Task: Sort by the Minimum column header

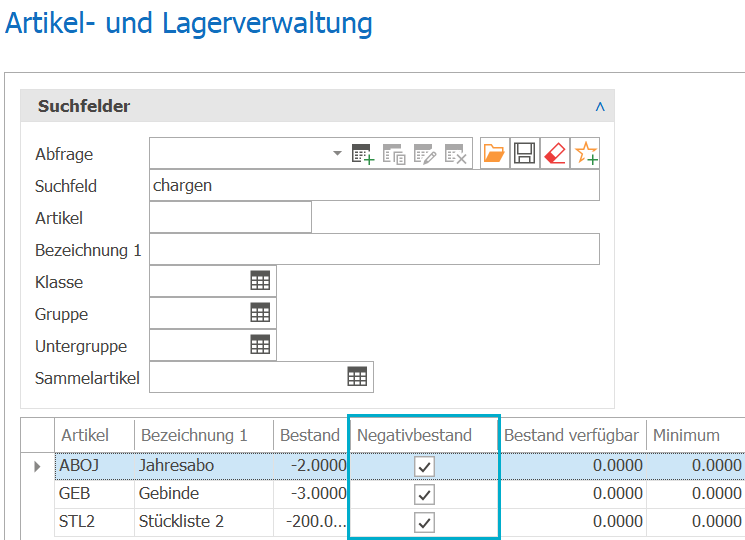Action: [x=696, y=435]
